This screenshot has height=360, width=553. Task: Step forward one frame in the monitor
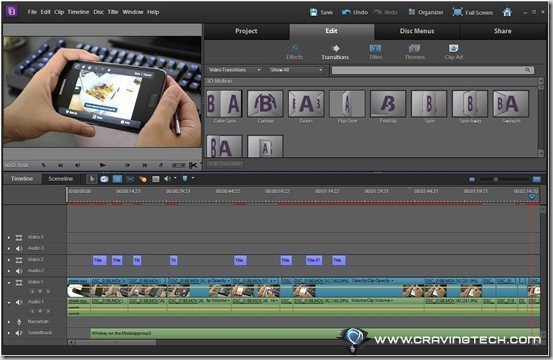tap(127, 165)
